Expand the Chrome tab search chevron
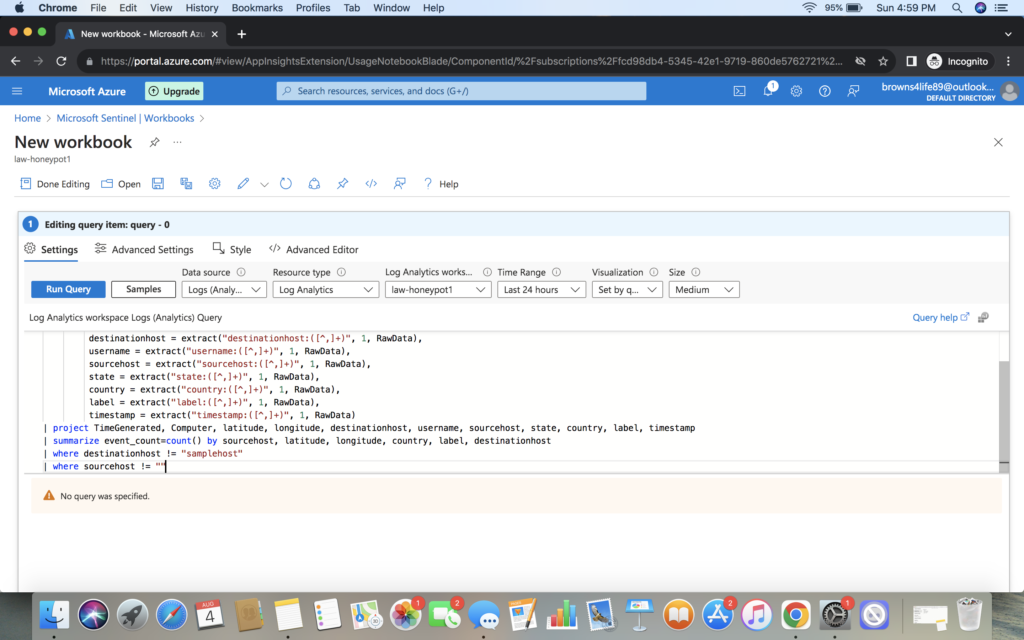Screen dimensions: 1024x640 click(x=1008, y=34)
